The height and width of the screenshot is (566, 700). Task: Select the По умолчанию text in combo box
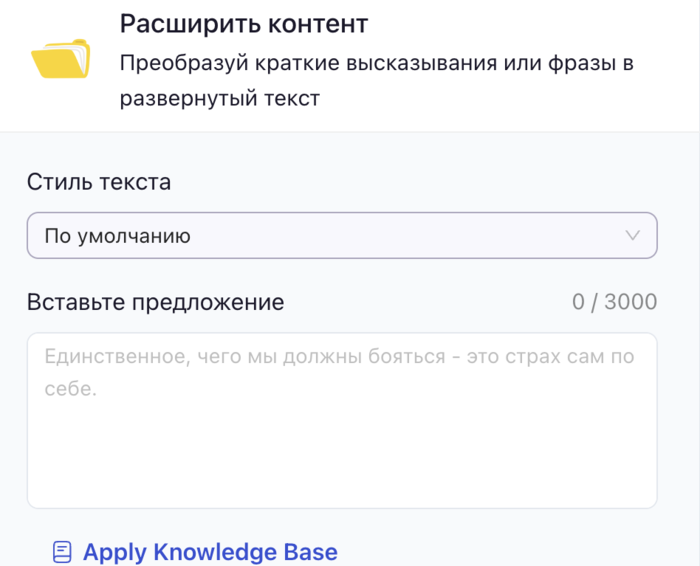coord(118,237)
